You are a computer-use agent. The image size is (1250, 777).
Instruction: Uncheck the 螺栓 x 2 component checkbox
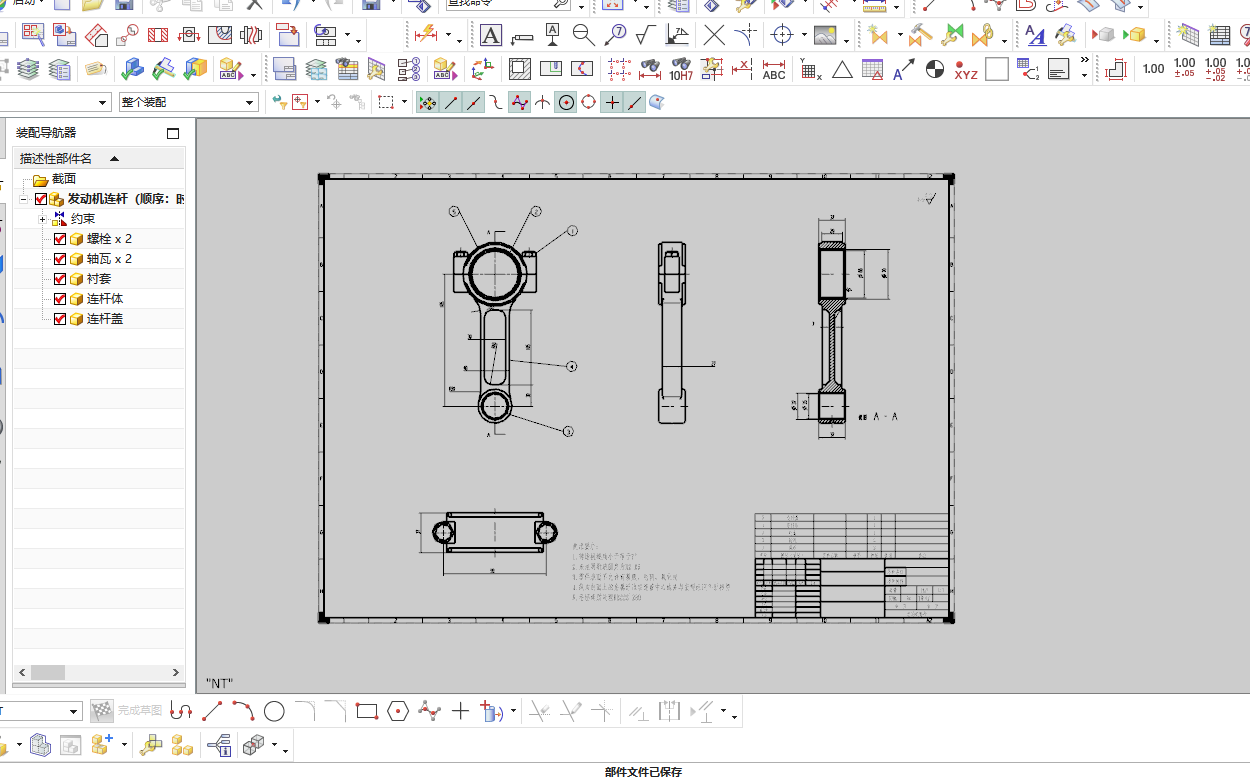pos(60,239)
